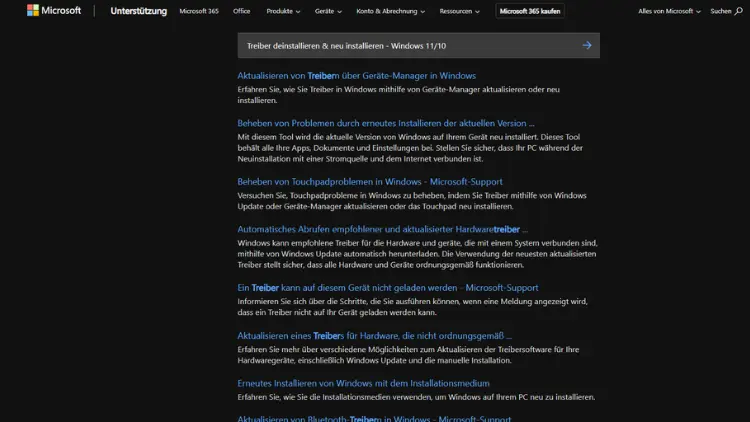Open Ein Treiber kann nicht geladen werden result
Viewport: 750px width, 422px height.
(387, 288)
